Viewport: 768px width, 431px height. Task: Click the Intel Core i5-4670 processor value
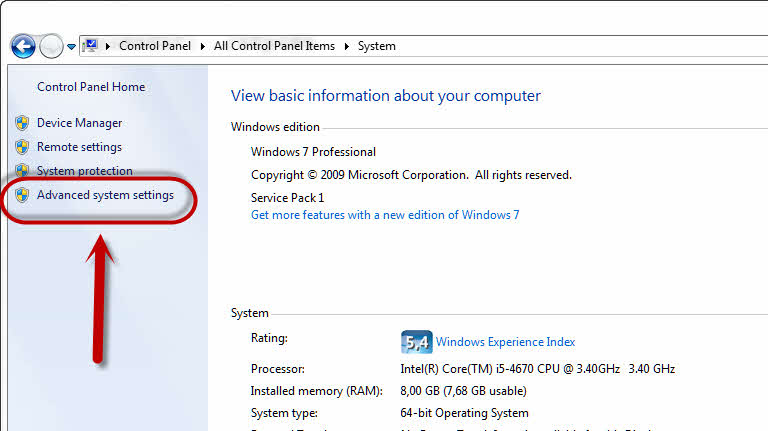pyautogui.click(x=537, y=369)
